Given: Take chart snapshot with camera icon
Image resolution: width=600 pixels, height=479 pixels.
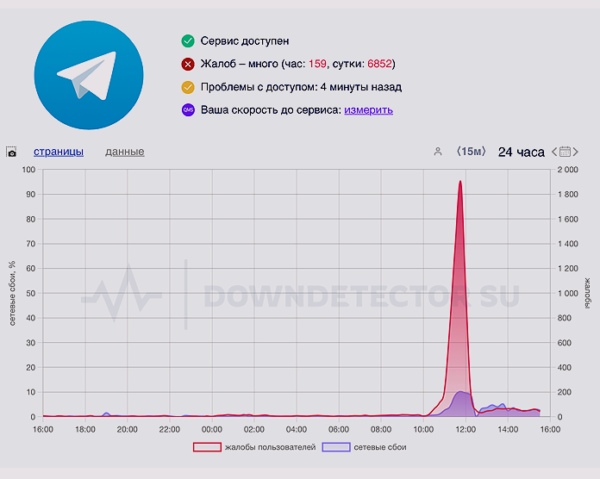Looking at the screenshot, I should 11,152.
